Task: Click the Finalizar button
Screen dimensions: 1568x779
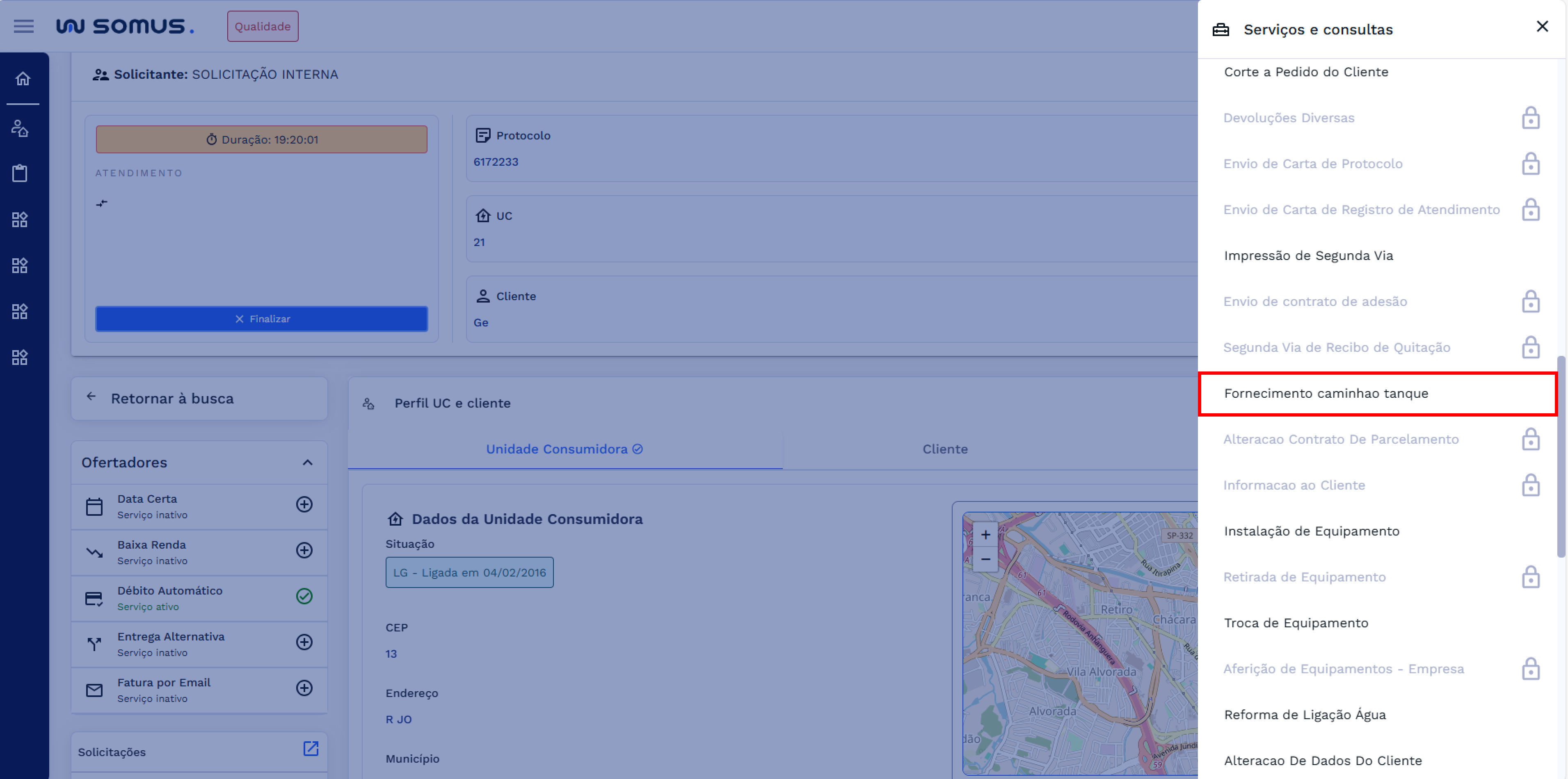Action: 262,319
